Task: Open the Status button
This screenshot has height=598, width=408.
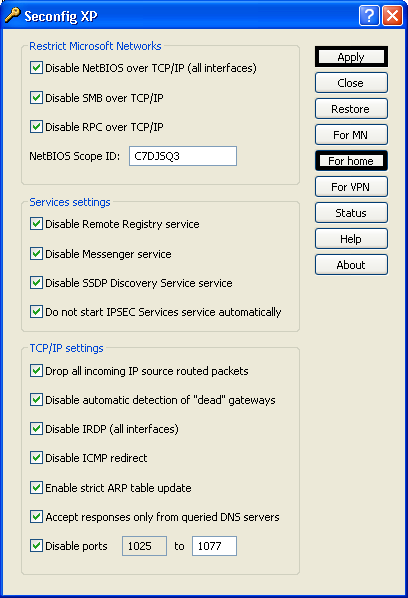Action: pos(351,212)
